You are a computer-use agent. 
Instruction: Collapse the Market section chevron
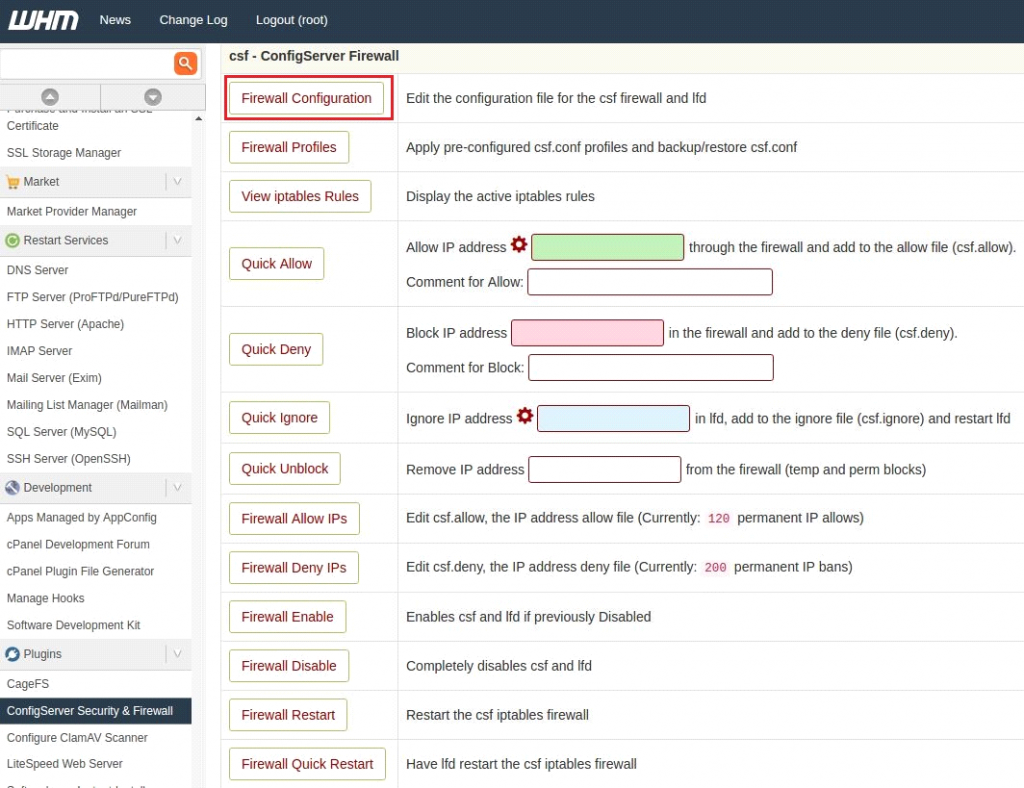[x=177, y=181]
